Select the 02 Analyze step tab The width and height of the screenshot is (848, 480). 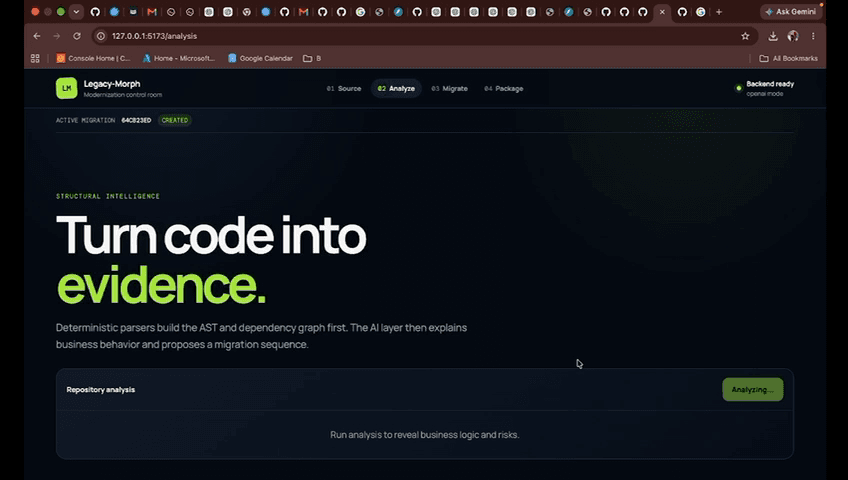(x=396, y=89)
